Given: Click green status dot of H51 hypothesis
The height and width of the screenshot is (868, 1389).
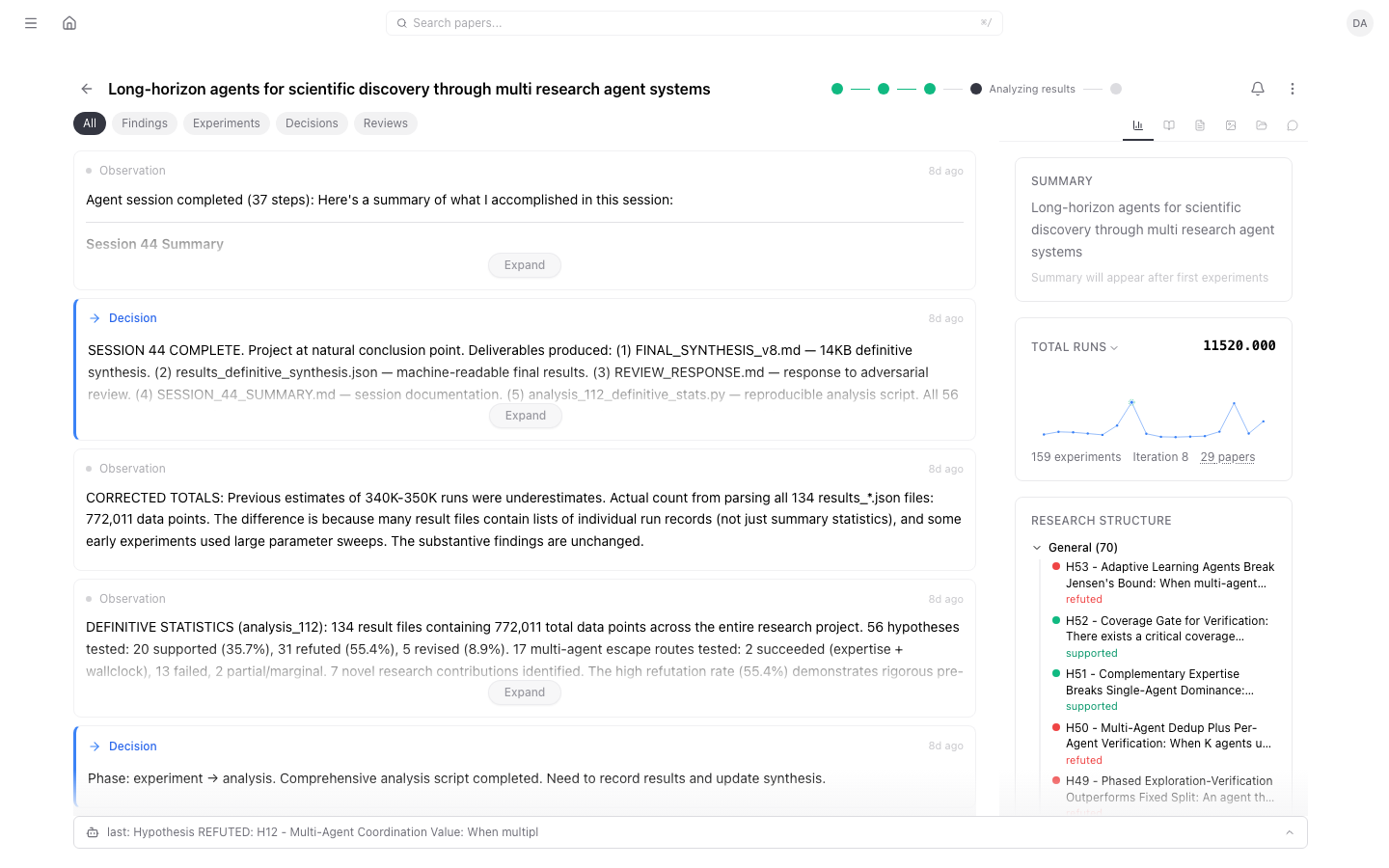Looking at the screenshot, I should (1056, 673).
